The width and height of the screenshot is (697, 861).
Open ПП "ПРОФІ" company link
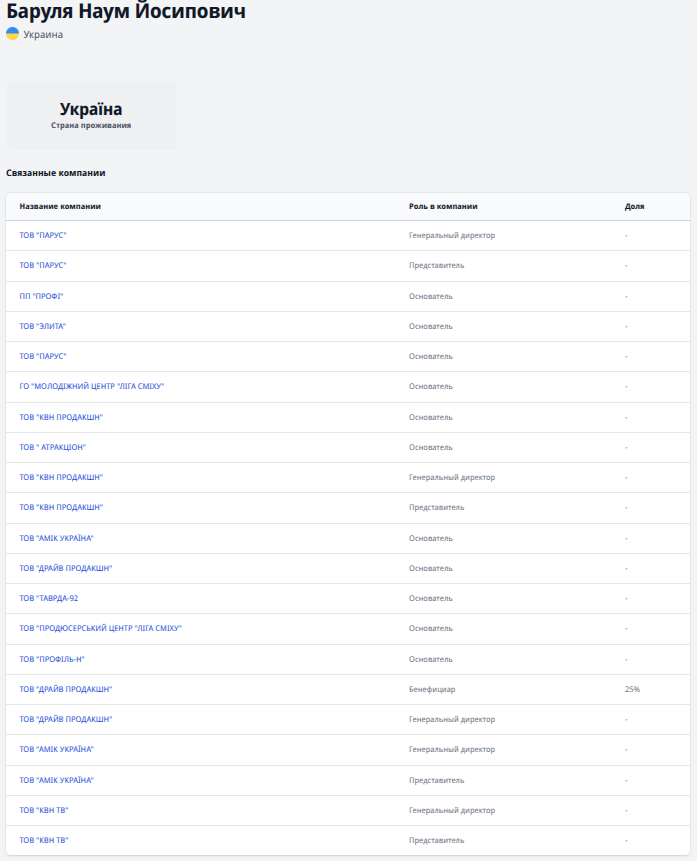click(41, 296)
